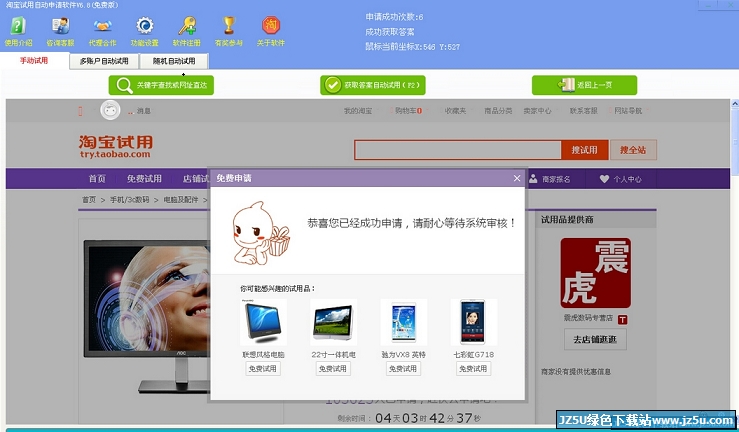The width and height of the screenshot is (739, 432).
Task: Close the 免费申请 dialog with X
Action: [517, 178]
